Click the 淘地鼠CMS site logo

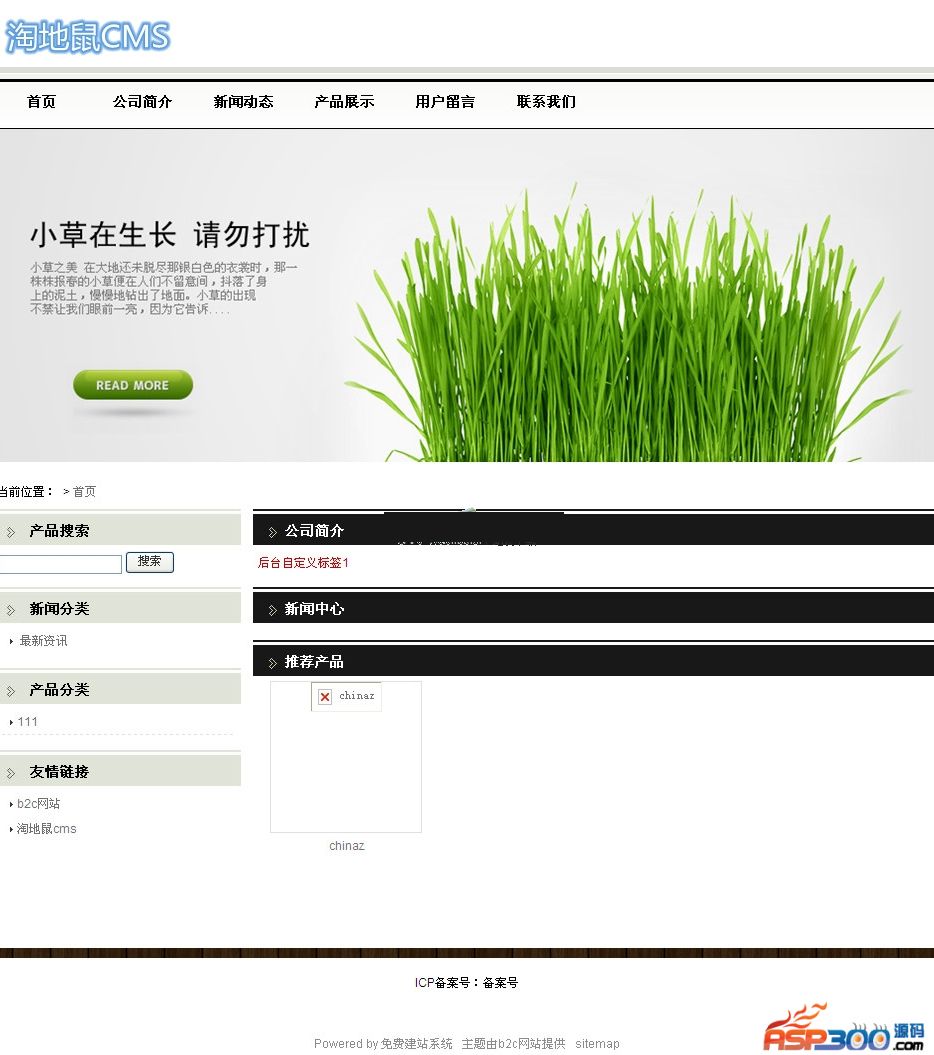point(88,37)
